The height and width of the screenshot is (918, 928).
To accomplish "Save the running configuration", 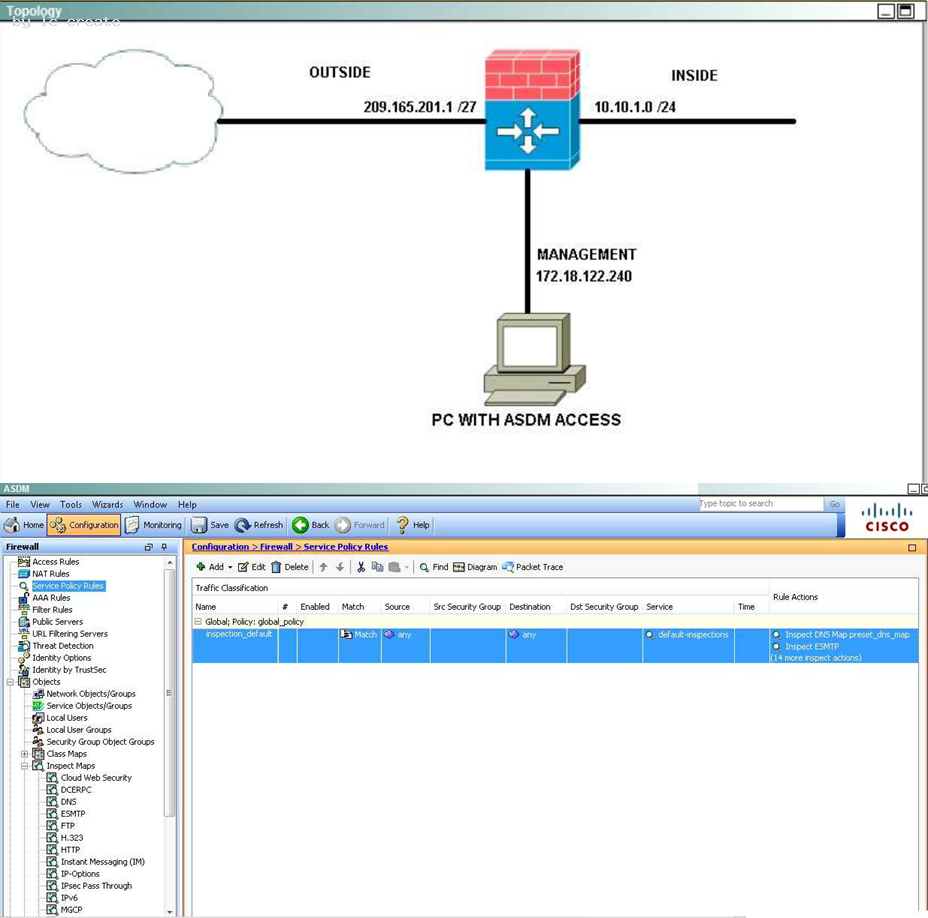I will [x=210, y=525].
